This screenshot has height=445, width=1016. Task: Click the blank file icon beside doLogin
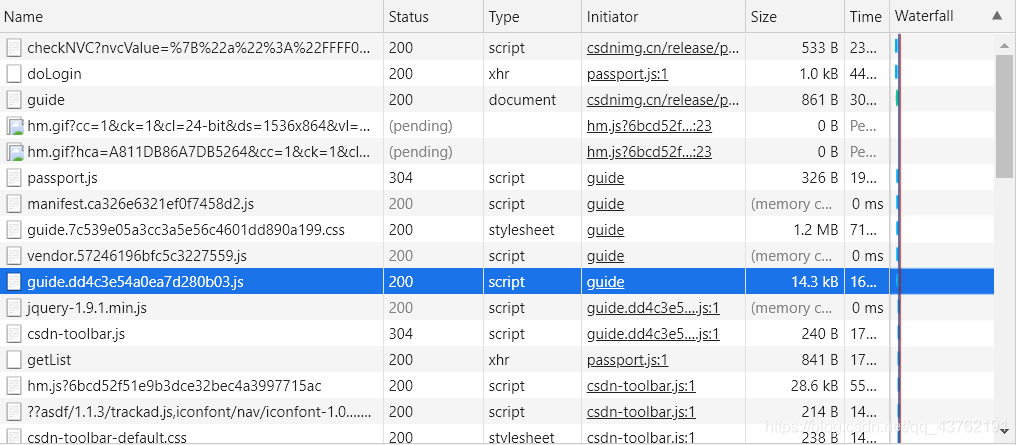click(14, 74)
